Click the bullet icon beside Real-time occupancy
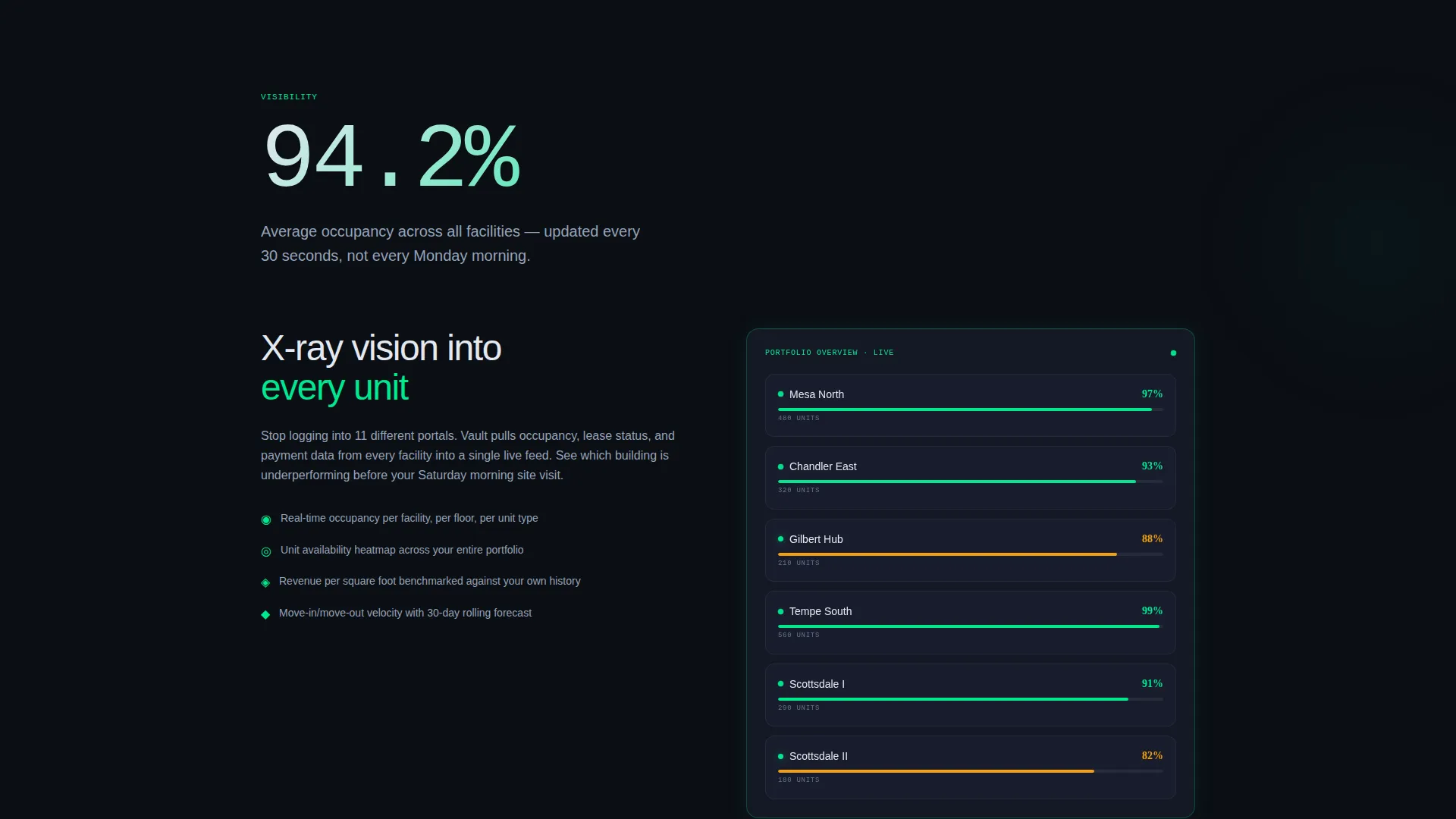Image resolution: width=1456 pixels, height=819 pixels. (266, 519)
